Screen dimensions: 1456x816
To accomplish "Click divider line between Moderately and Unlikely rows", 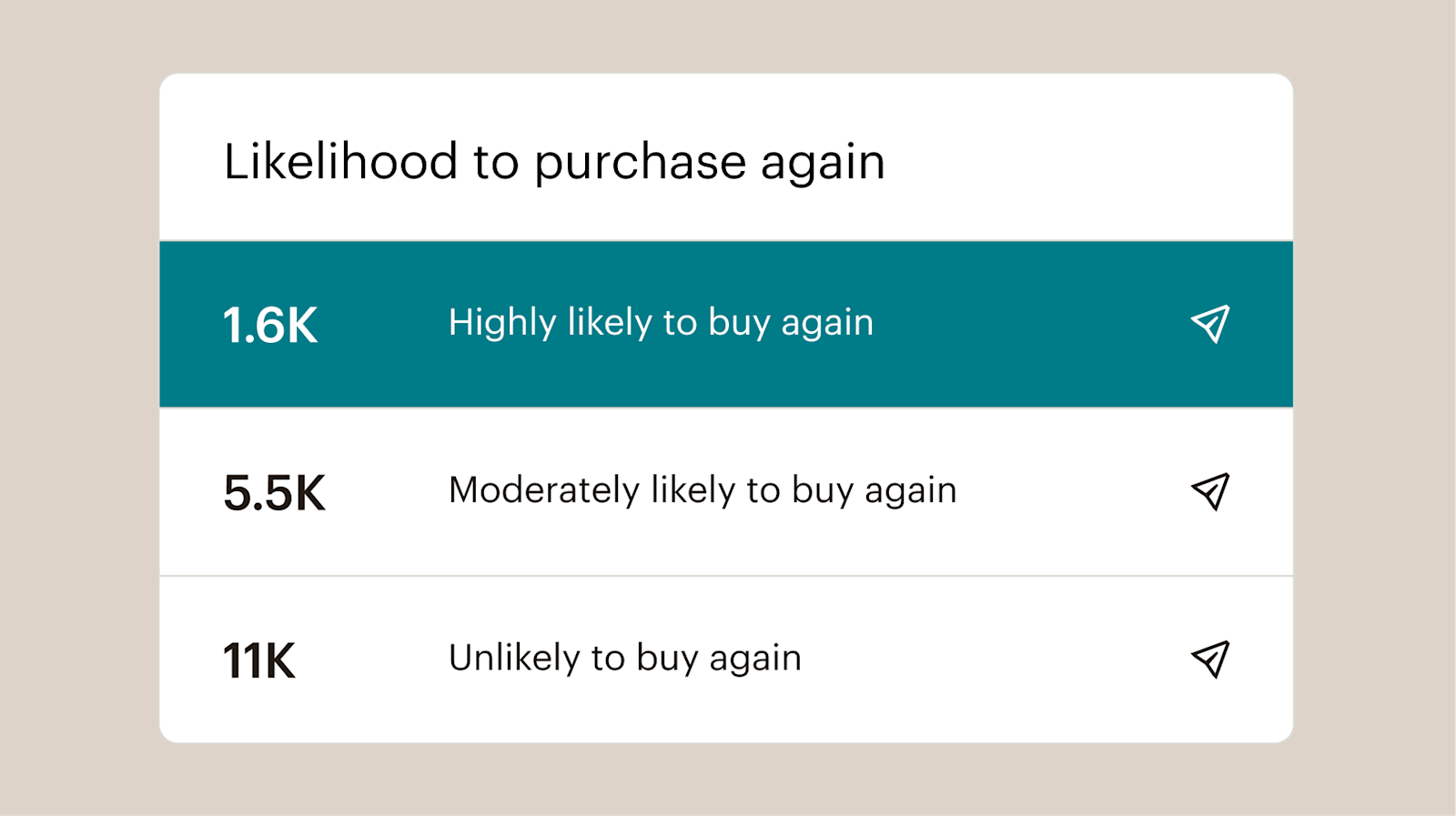I will coord(726,576).
